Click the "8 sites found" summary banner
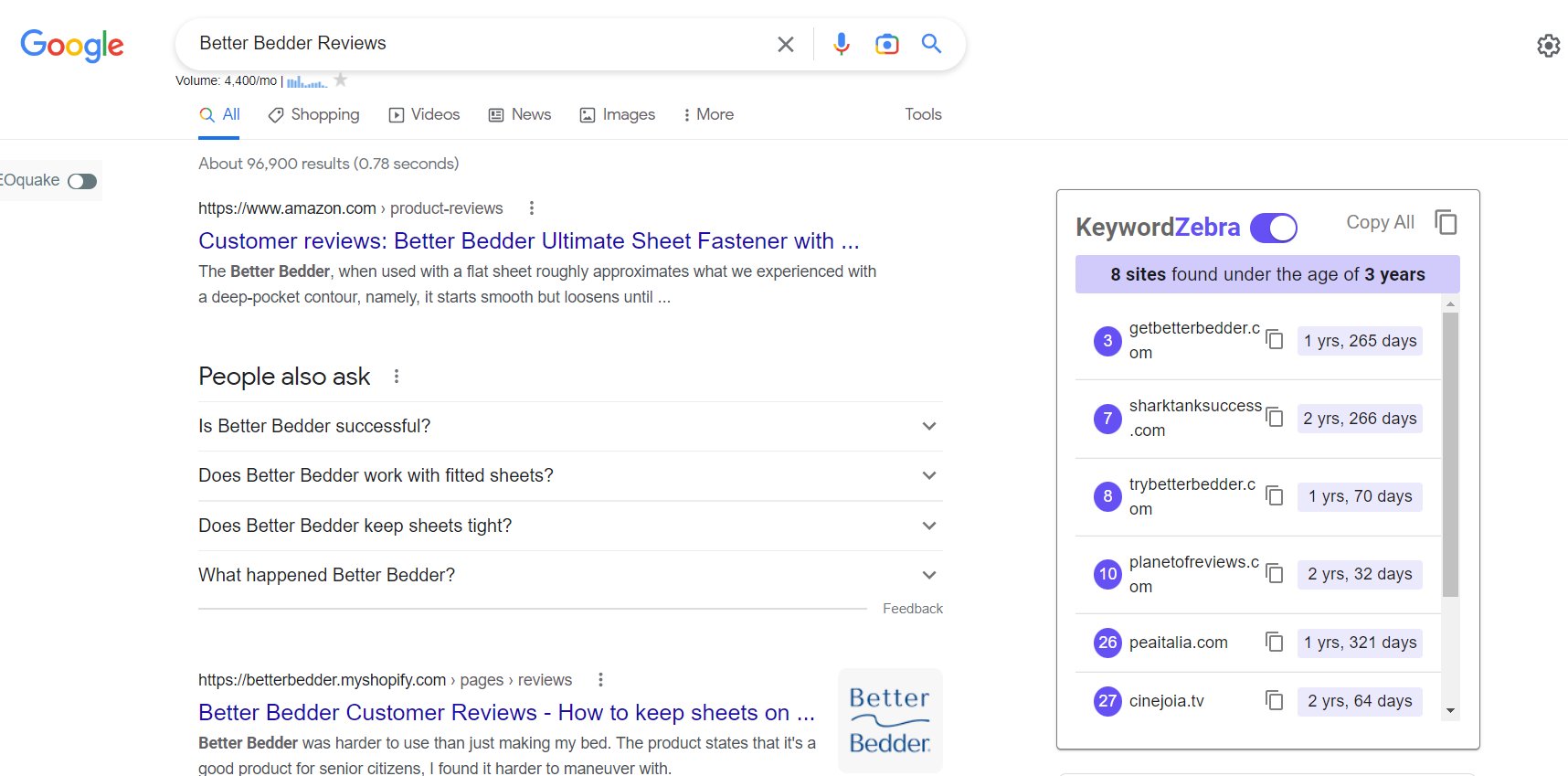The image size is (1568, 776). click(1267, 274)
